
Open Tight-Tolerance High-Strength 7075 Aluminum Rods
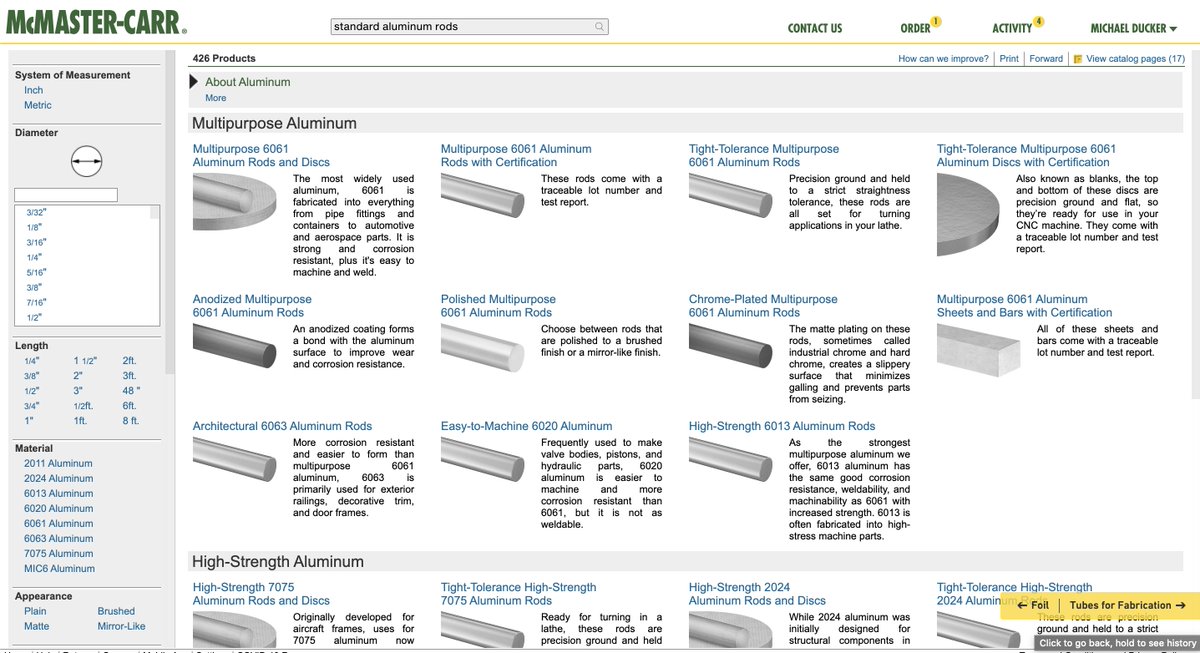518,594
